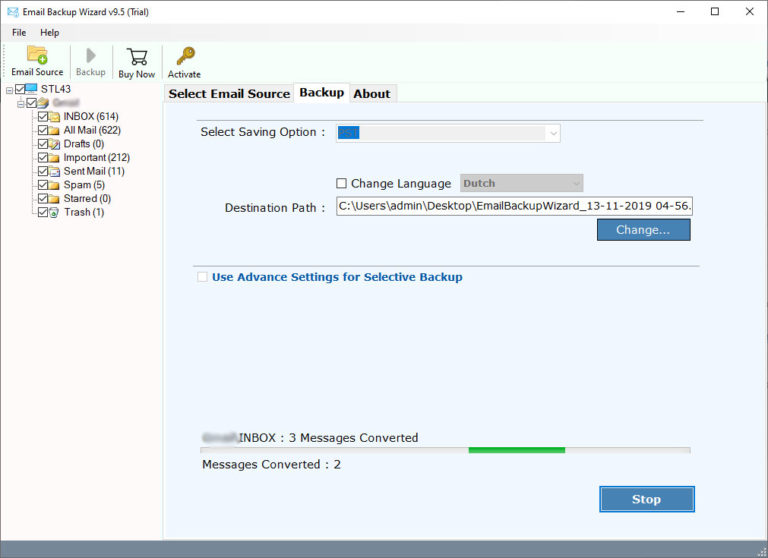
Task: Click the blurred mail account icon in the tree
Action: [x=43, y=102]
